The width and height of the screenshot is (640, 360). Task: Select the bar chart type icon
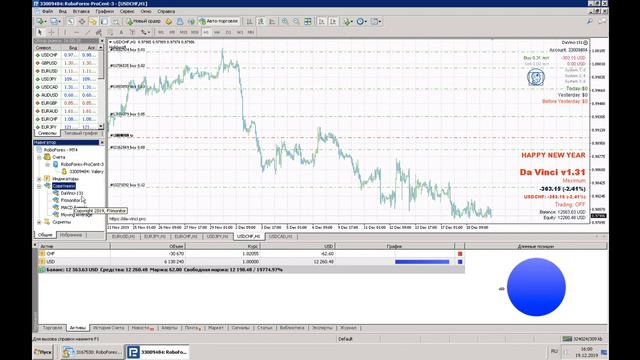(x=249, y=21)
